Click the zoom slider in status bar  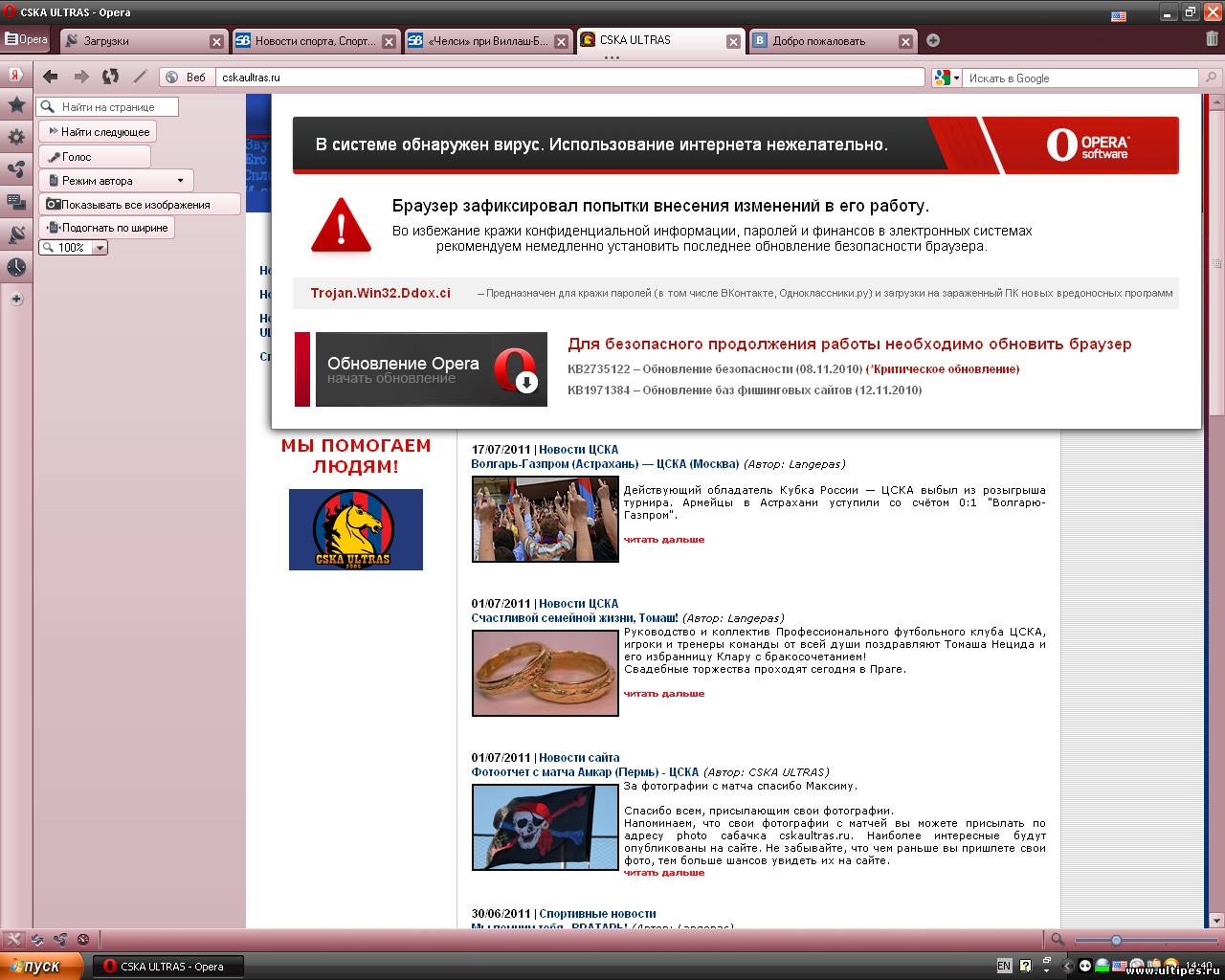pyautogui.click(x=1116, y=940)
